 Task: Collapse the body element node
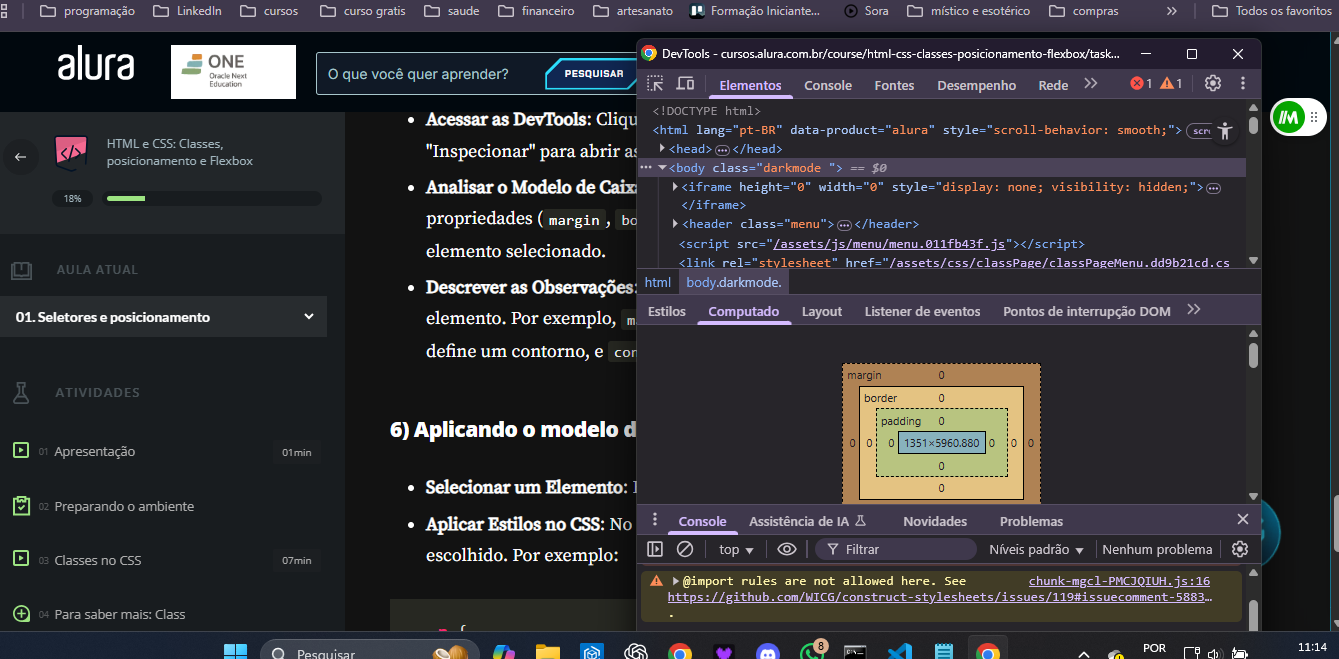click(662, 168)
